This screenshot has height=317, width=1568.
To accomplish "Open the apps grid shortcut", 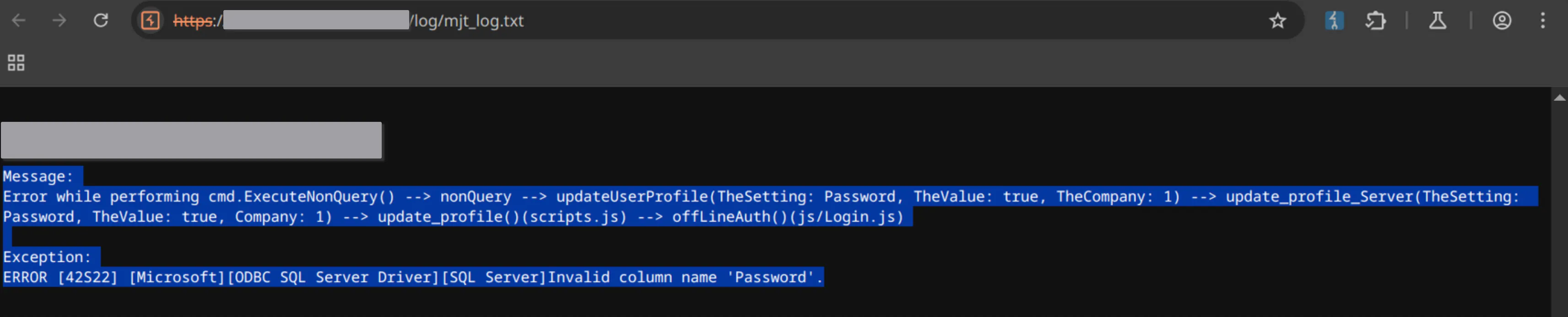I will point(16,62).
